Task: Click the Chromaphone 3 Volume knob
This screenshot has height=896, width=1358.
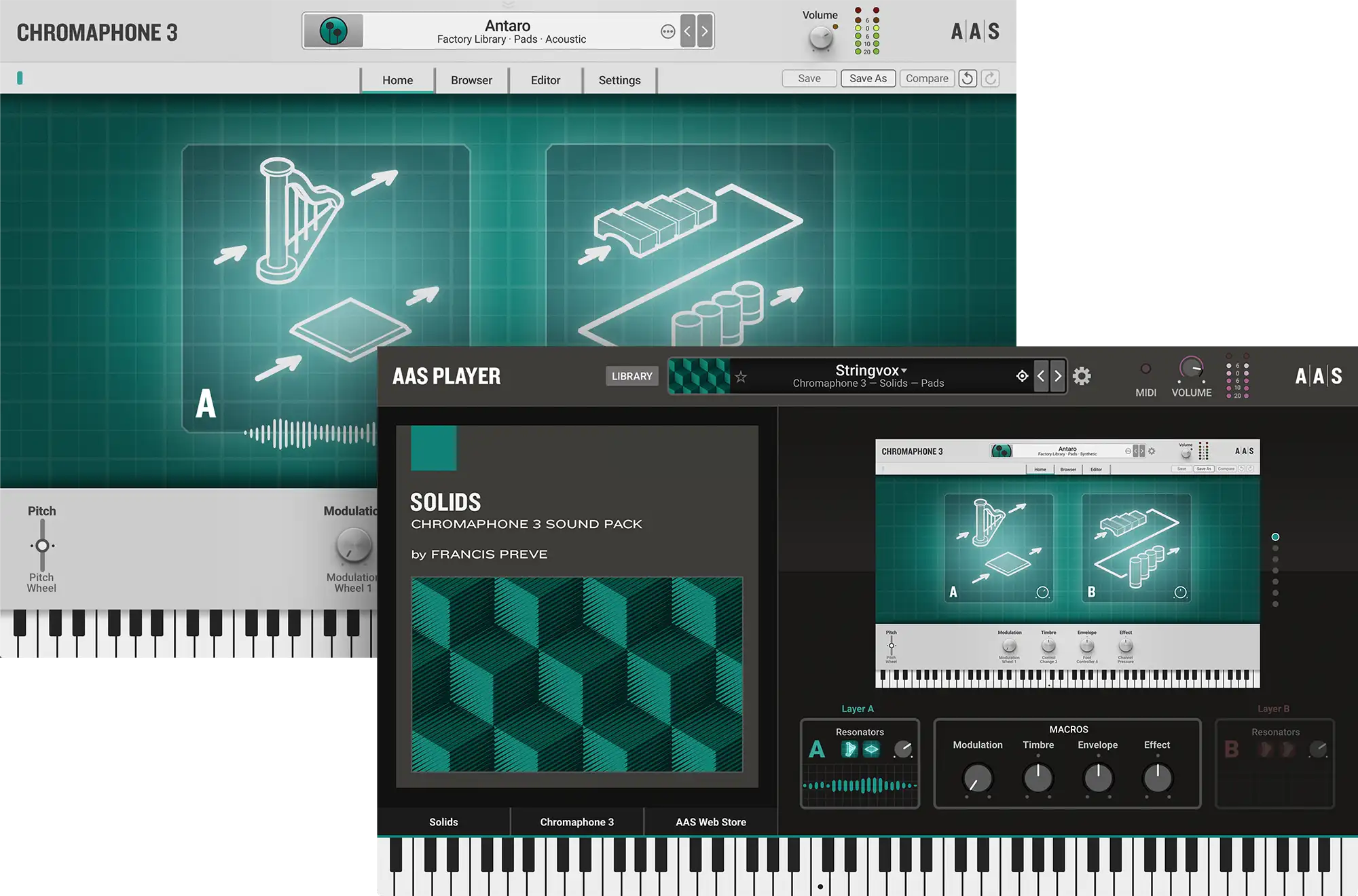Action: click(x=821, y=38)
